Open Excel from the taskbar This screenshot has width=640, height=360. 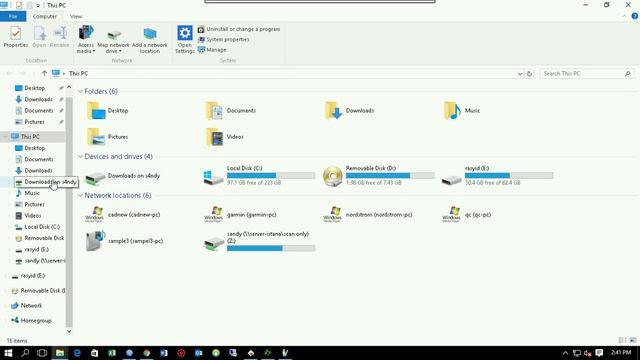[x=111, y=353]
